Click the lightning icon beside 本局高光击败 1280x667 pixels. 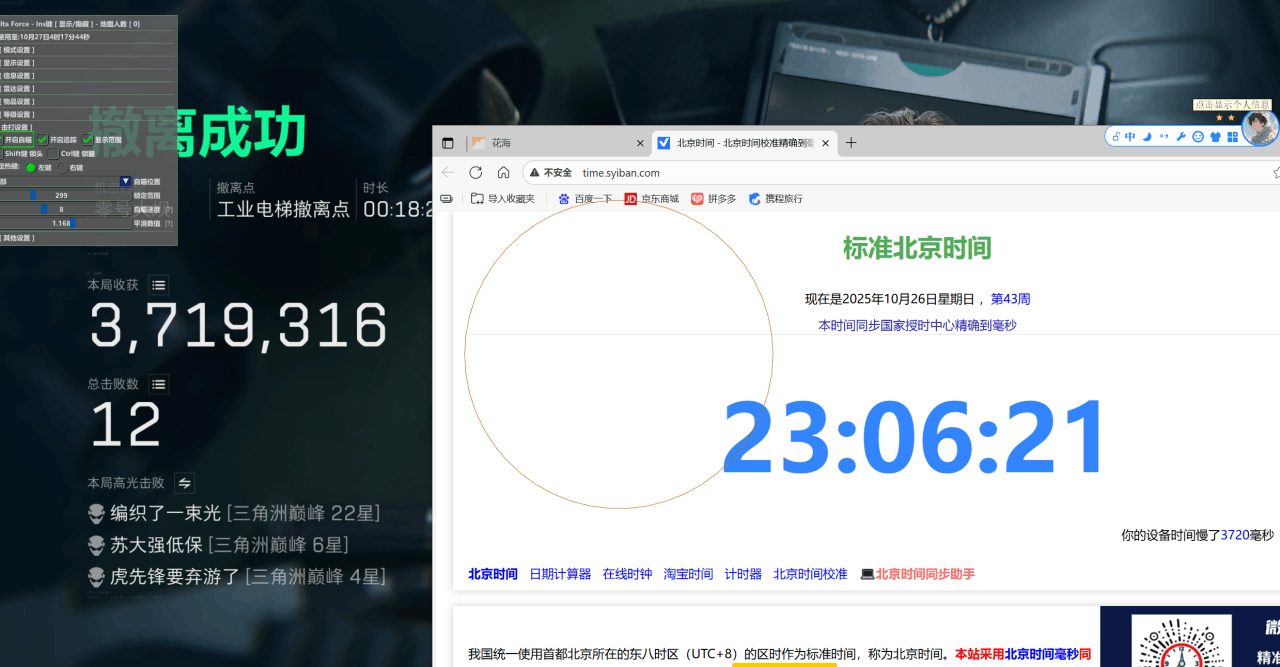[183, 483]
